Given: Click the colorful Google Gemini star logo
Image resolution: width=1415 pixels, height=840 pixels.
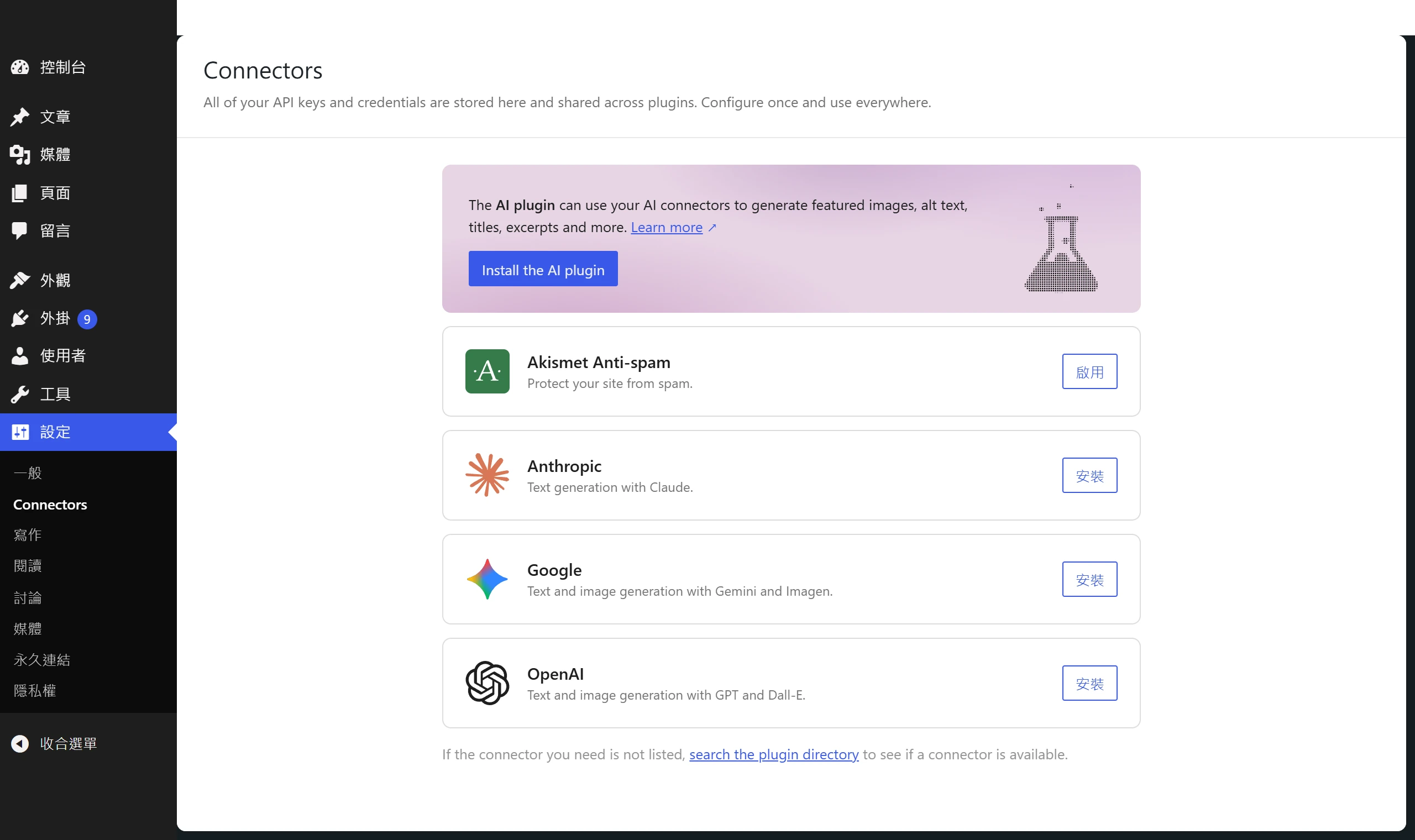Looking at the screenshot, I should pos(488,579).
